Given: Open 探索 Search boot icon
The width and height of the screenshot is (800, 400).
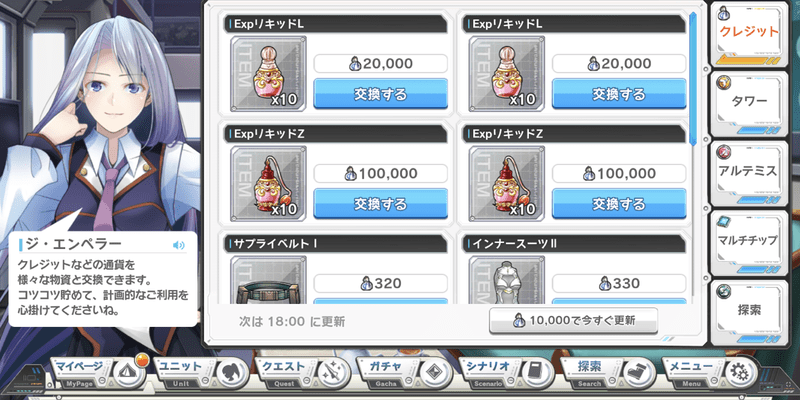Looking at the screenshot, I should pos(636,373).
